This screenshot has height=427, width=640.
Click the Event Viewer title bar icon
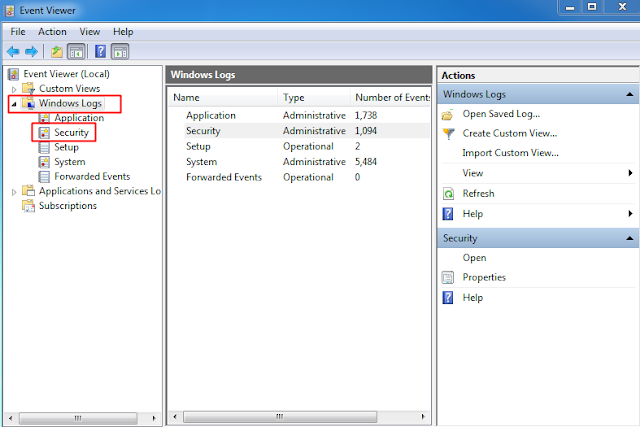[10, 11]
